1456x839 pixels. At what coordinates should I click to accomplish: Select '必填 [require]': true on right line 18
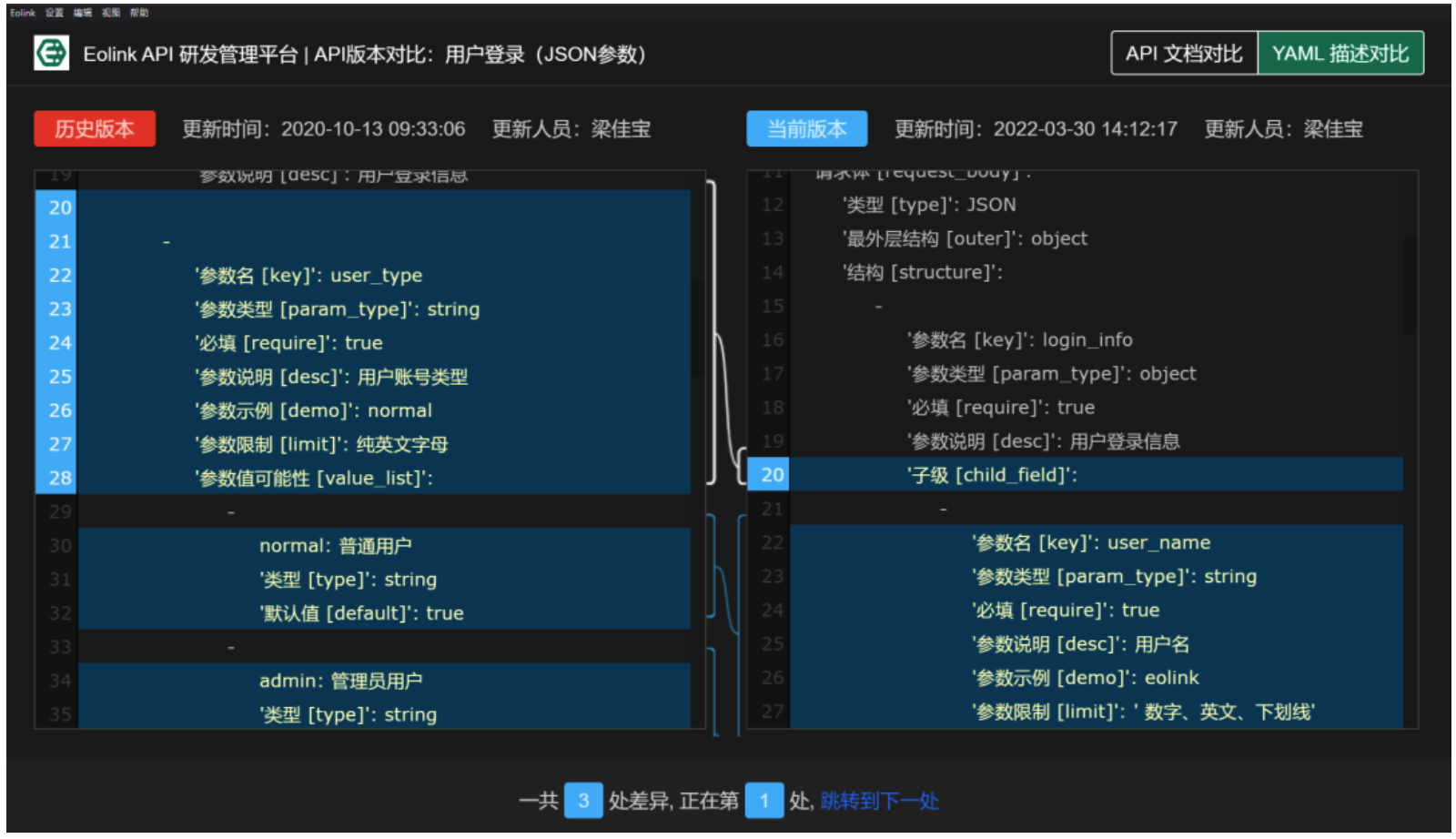[x=1000, y=408]
